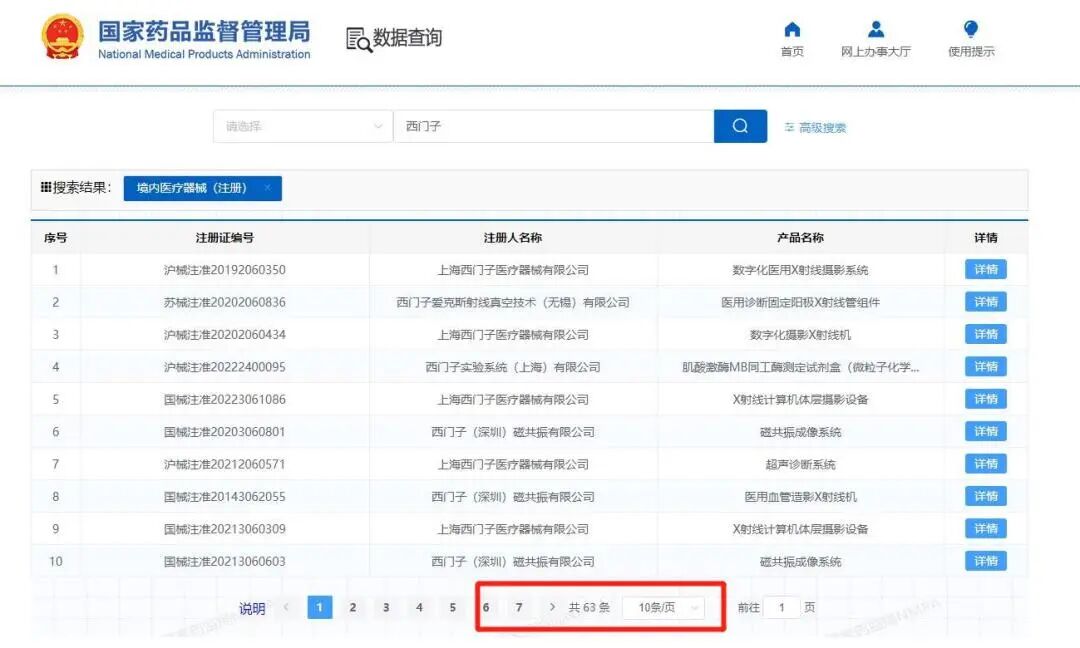
Task: Click the blue magnifier search button
Action: point(739,126)
